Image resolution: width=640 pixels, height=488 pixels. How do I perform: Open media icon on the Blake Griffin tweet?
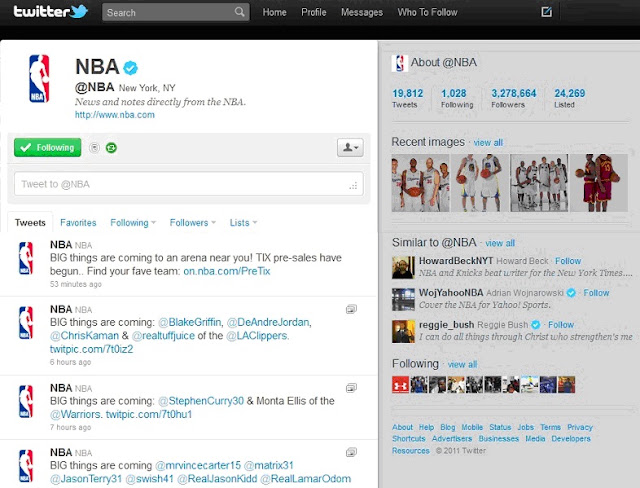pos(351,309)
